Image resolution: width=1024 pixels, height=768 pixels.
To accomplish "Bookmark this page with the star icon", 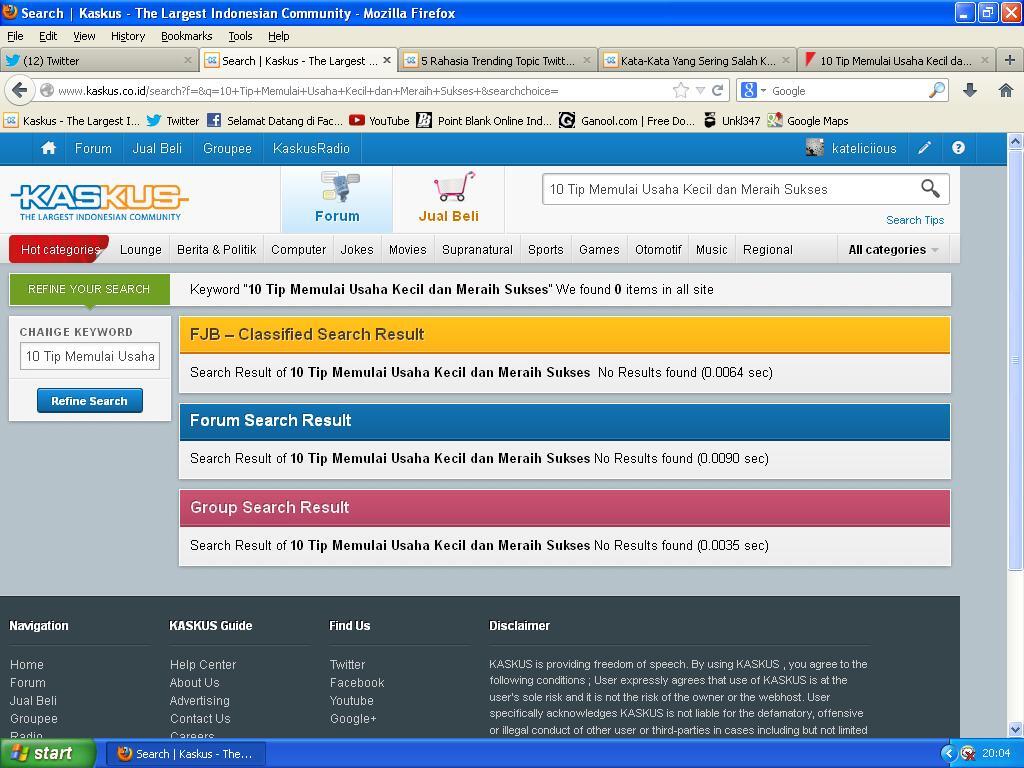I will (x=680, y=91).
